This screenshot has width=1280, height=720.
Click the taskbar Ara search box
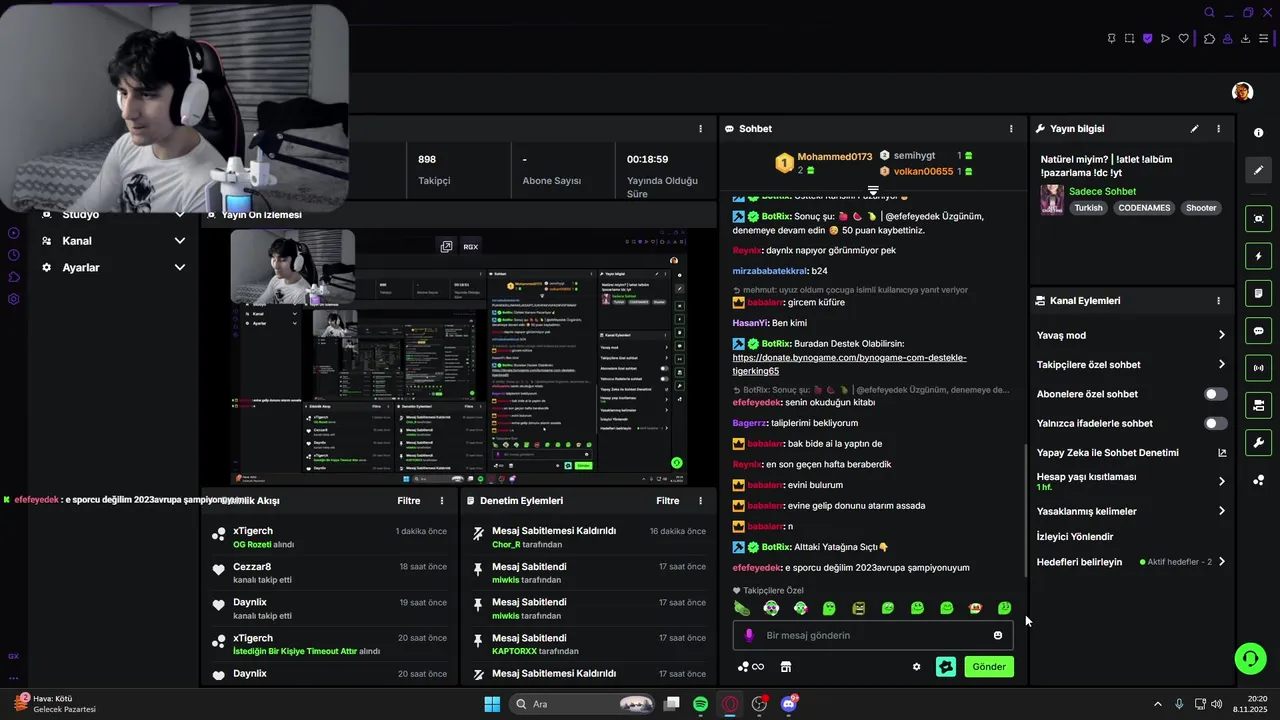tap(583, 704)
